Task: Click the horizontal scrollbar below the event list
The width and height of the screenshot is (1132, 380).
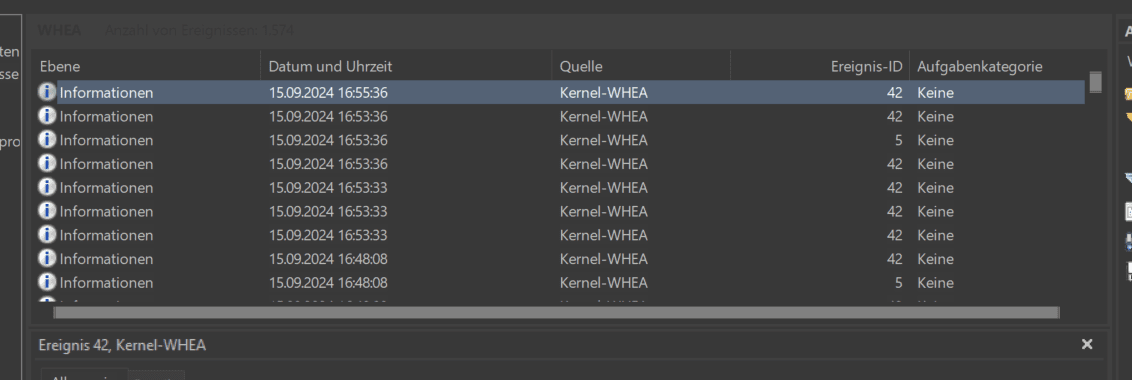Action: pyautogui.click(x=556, y=312)
